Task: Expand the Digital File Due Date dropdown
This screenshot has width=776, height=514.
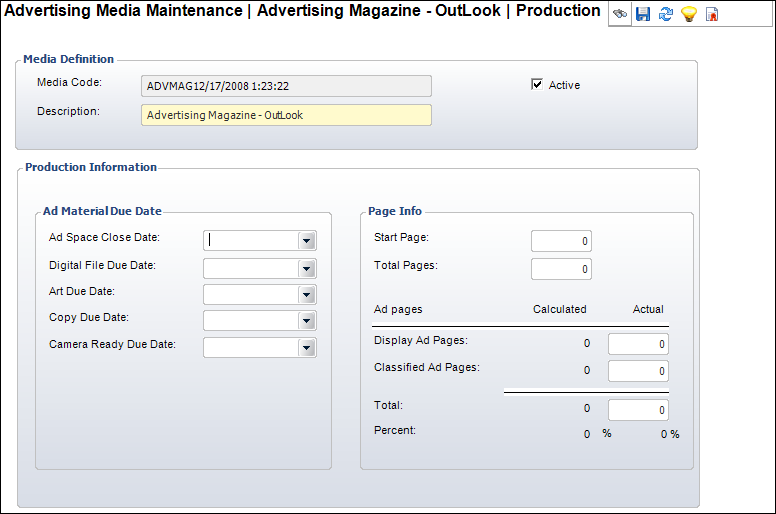Action: [307, 268]
